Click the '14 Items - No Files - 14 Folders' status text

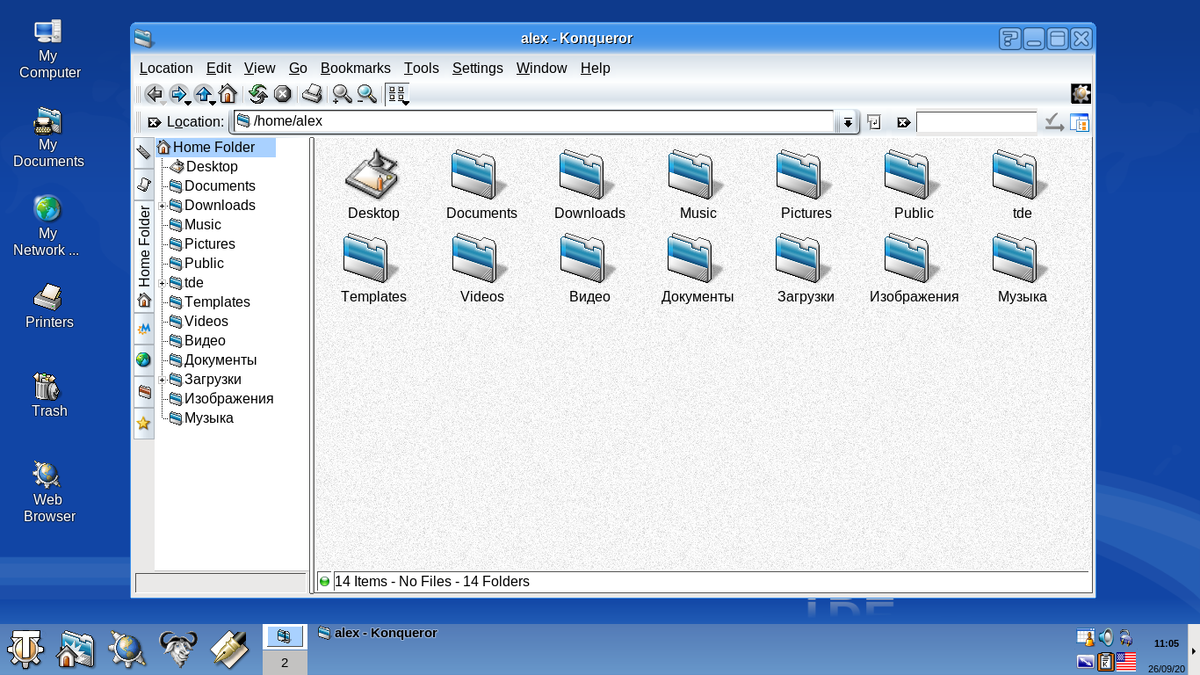point(432,581)
